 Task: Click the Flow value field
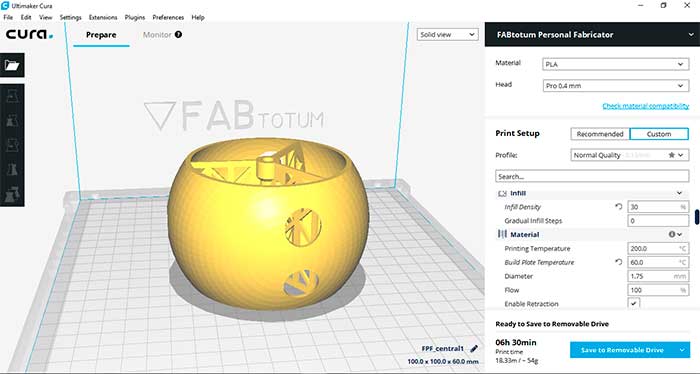click(x=658, y=290)
